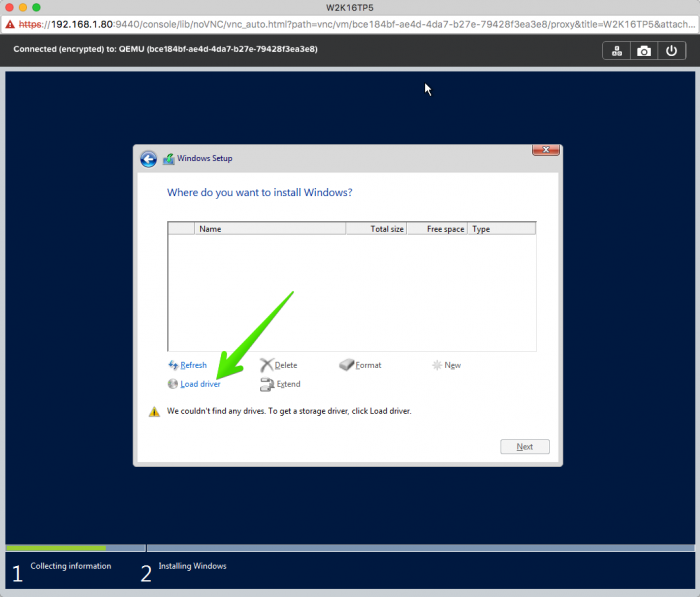Click the Refresh arrows icon

pos(173,365)
